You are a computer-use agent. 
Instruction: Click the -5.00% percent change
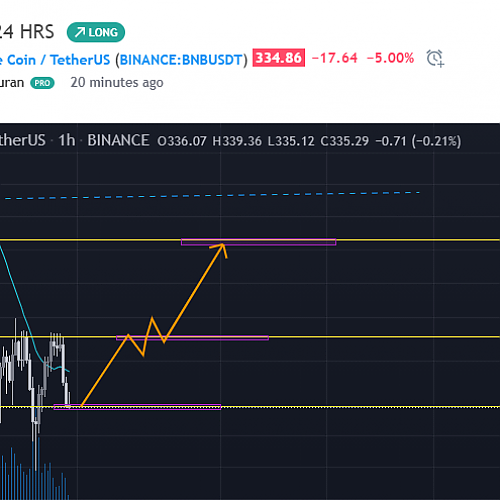(390, 58)
